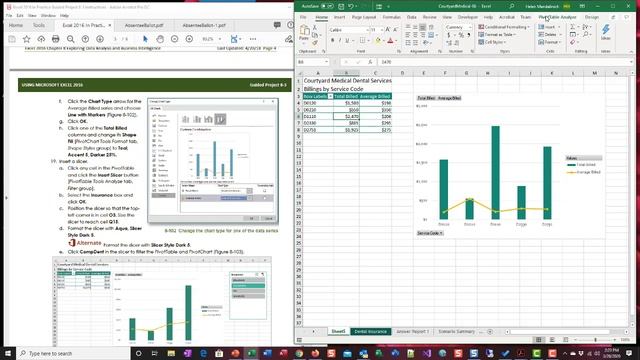Select Page Layout view in status bar
This screenshot has width=640, height=360.
(552, 340)
